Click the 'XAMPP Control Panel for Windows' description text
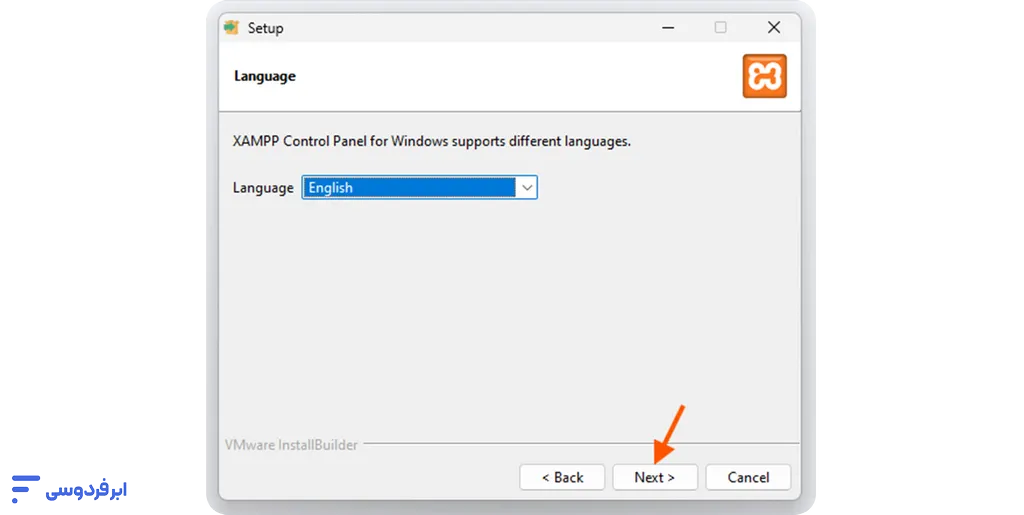This screenshot has height=515, width=1024. (x=432, y=141)
